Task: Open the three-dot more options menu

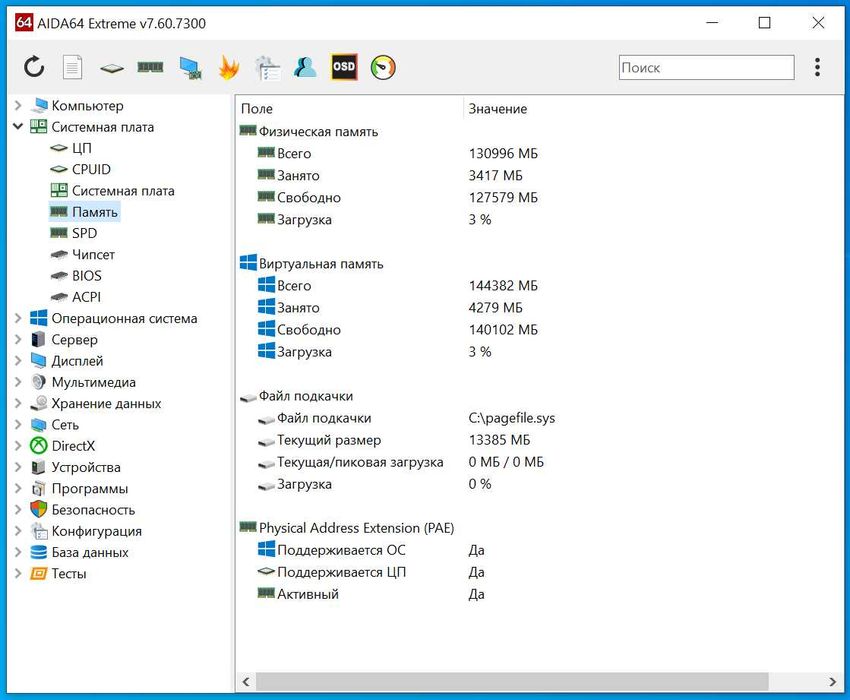Action: click(x=817, y=67)
